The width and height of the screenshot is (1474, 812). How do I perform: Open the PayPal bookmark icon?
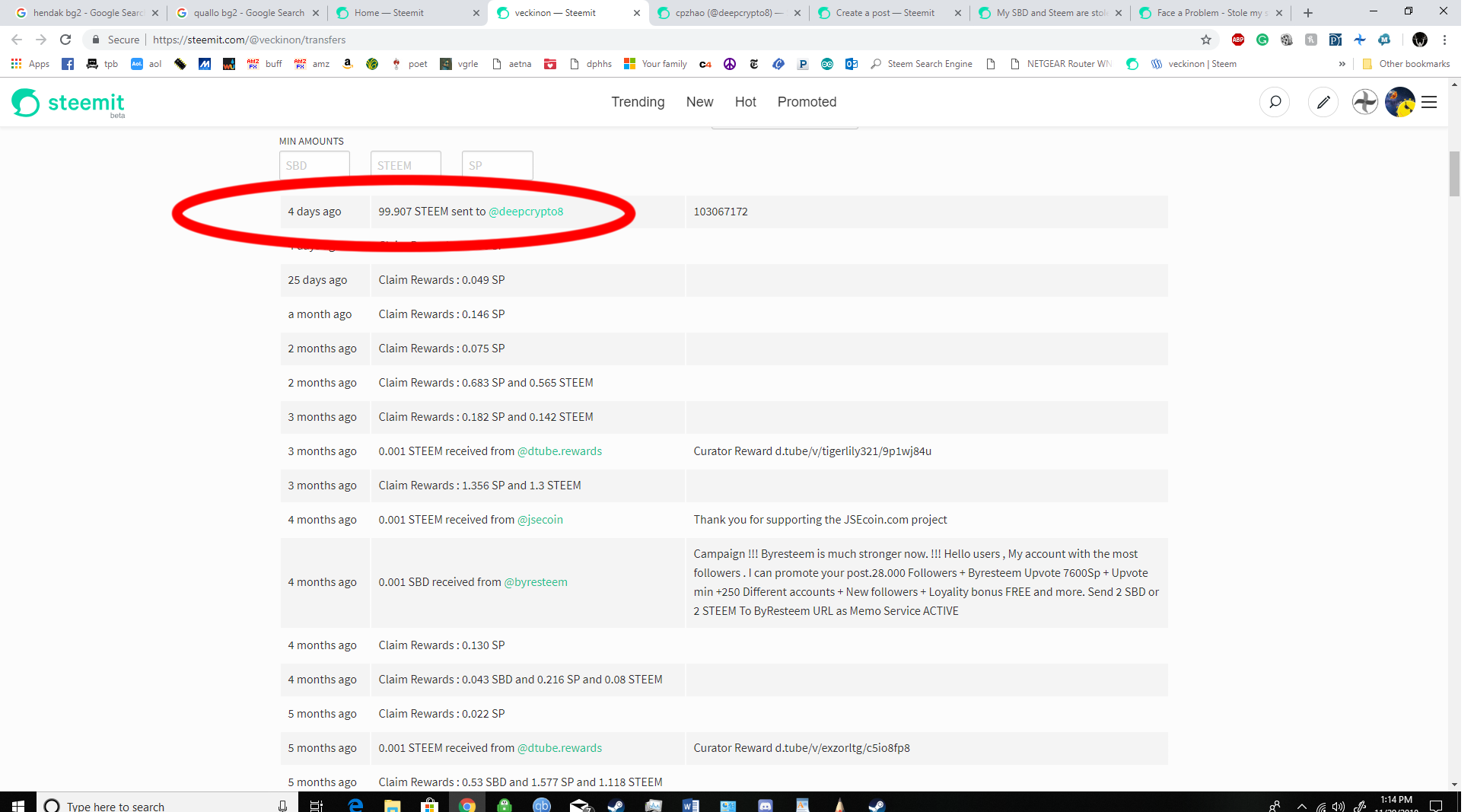(803, 64)
